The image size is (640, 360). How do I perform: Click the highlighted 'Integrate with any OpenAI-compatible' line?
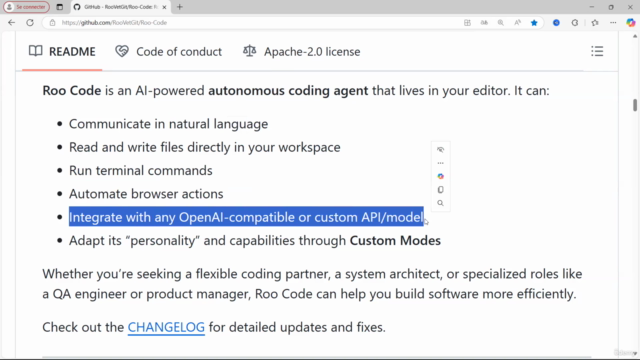click(x=246, y=217)
